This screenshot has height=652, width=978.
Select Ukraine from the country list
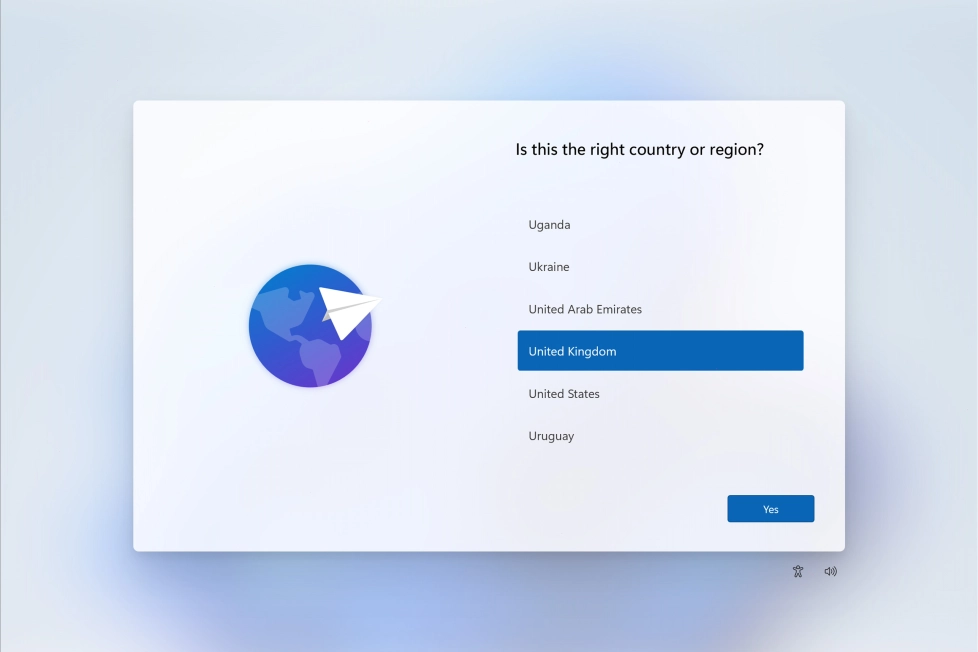click(660, 266)
